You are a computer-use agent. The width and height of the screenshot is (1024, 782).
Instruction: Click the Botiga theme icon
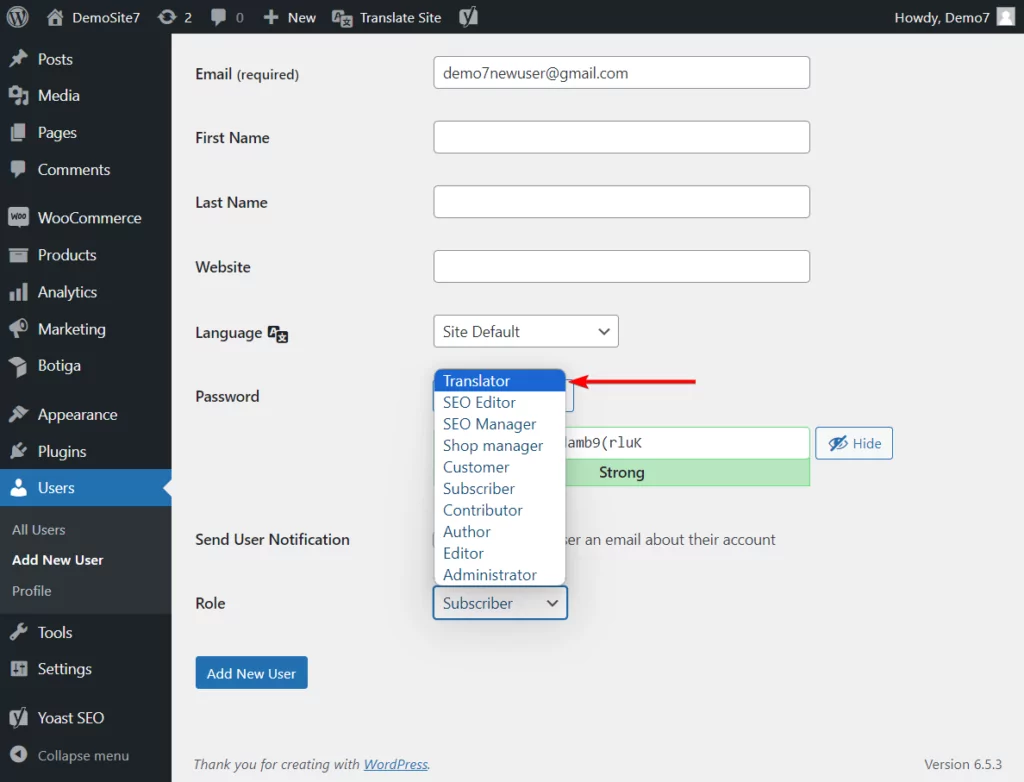coord(18,366)
